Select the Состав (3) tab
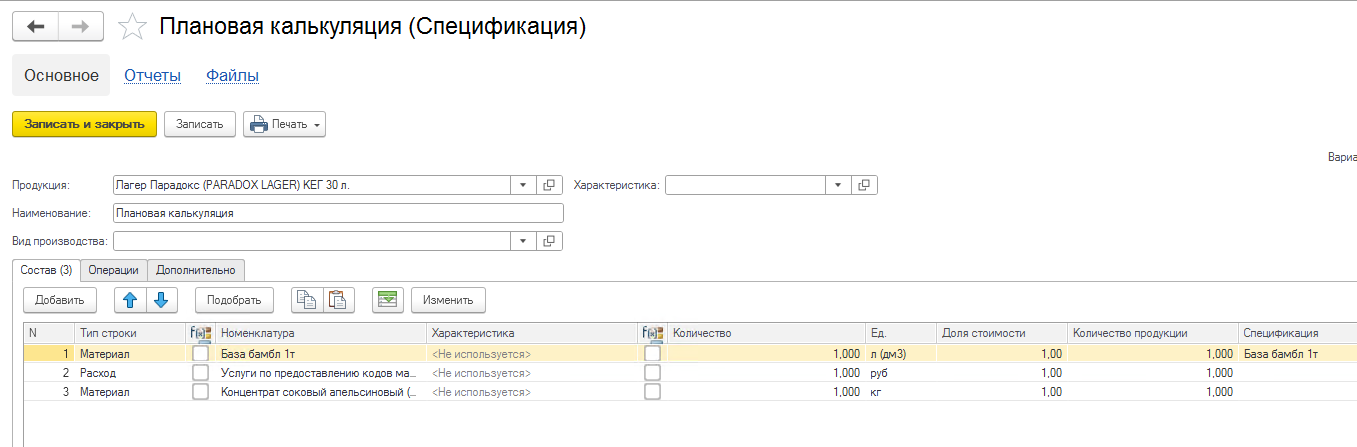 pyautogui.click(x=46, y=270)
